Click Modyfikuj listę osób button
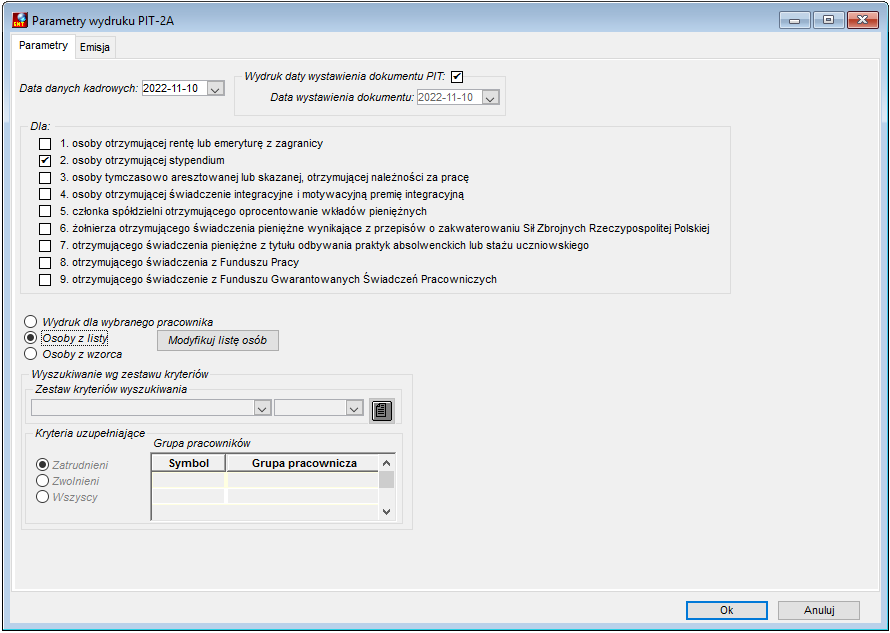 click(218, 341)
